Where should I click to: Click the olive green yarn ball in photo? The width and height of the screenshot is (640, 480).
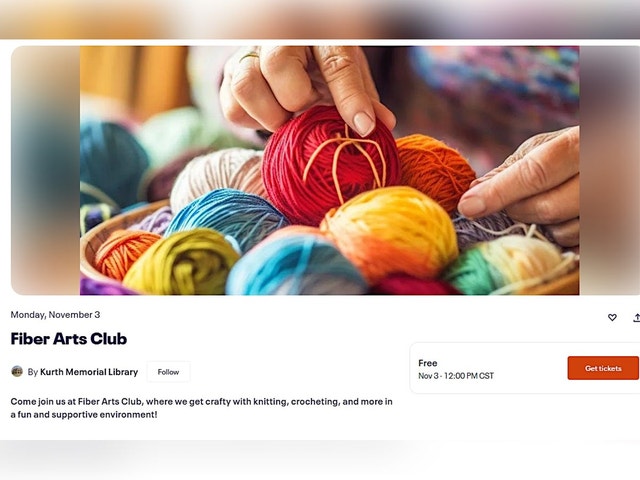(x=181, y=261)
